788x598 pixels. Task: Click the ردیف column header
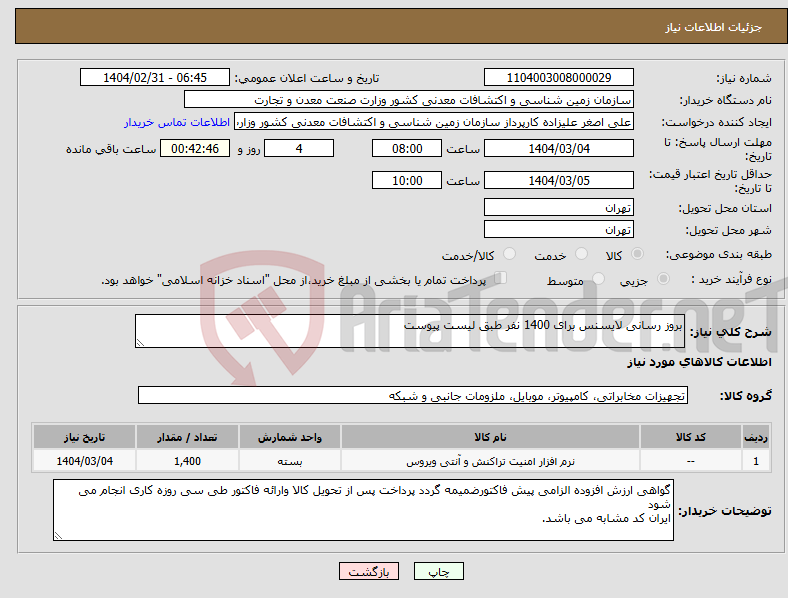click(756, 437)
